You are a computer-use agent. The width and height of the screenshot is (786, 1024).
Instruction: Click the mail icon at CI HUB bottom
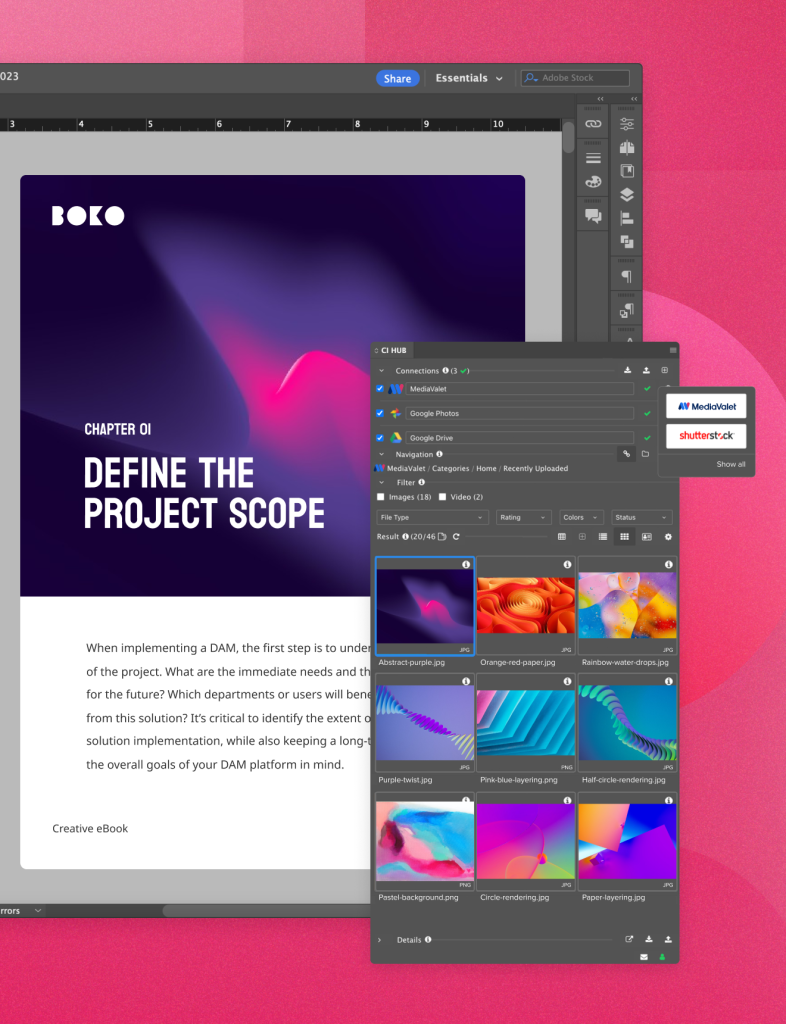click(644, 957)
